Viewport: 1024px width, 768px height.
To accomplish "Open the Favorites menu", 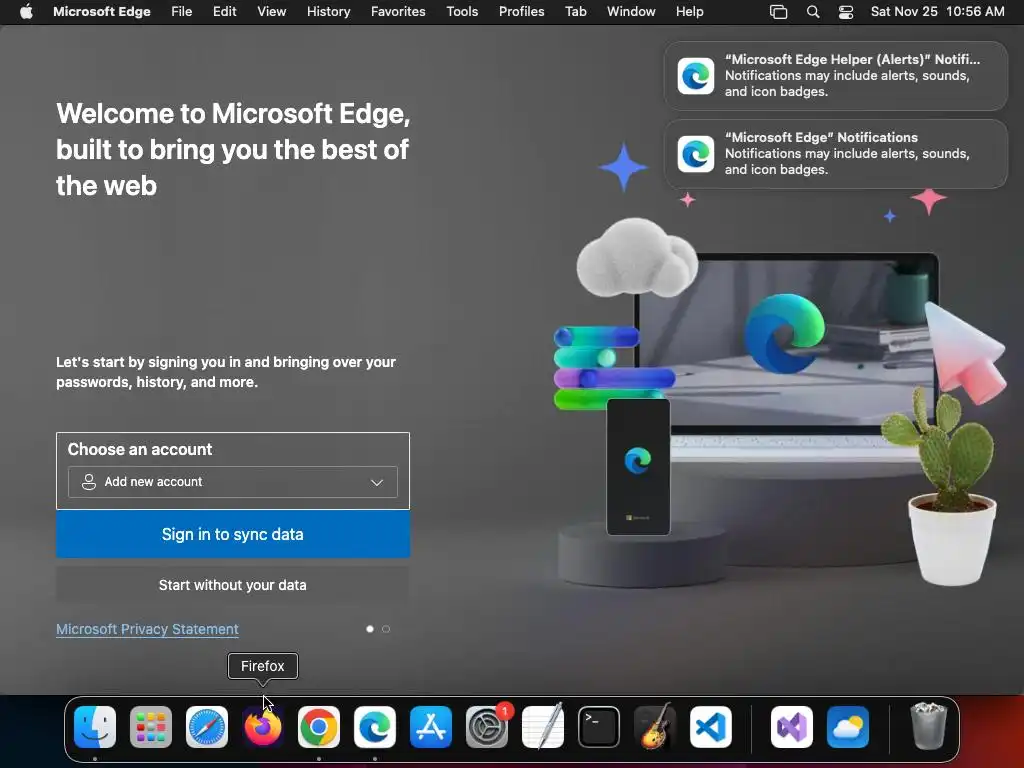I will (398, 11).
